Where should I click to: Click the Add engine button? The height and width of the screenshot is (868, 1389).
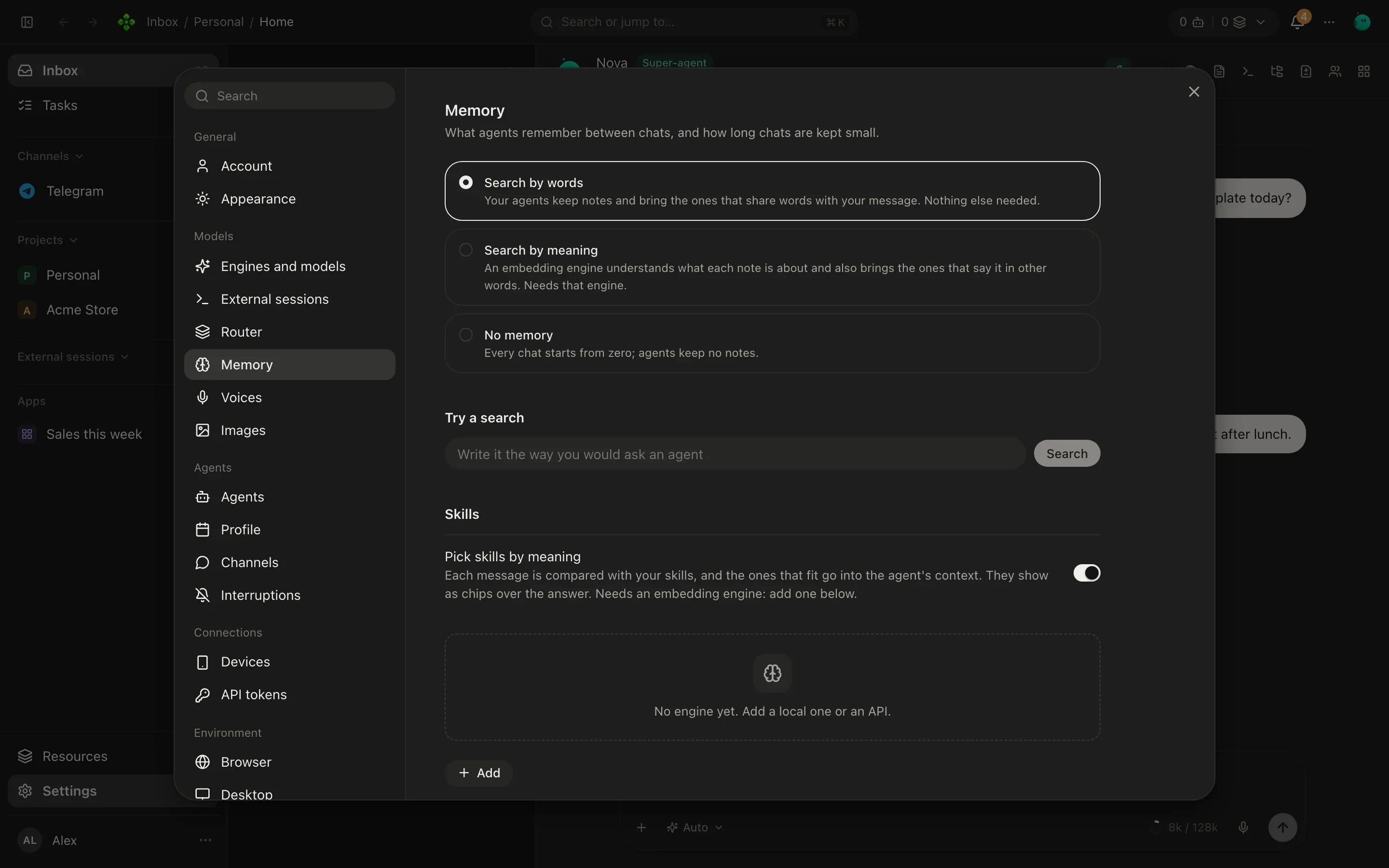coord(479,773)
